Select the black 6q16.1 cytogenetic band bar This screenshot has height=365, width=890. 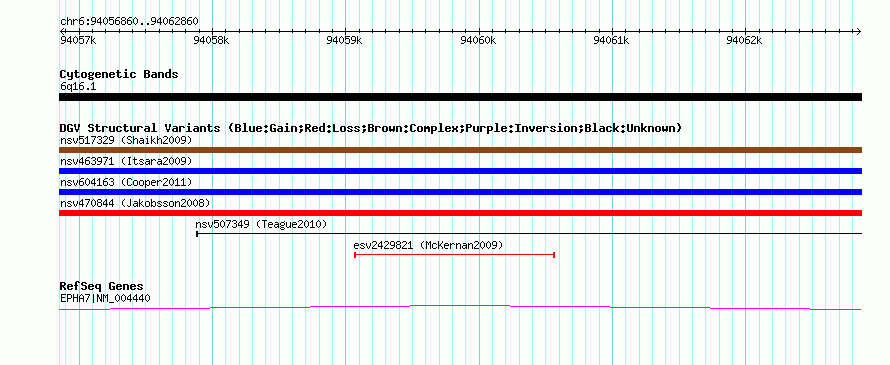coord(460,97)
